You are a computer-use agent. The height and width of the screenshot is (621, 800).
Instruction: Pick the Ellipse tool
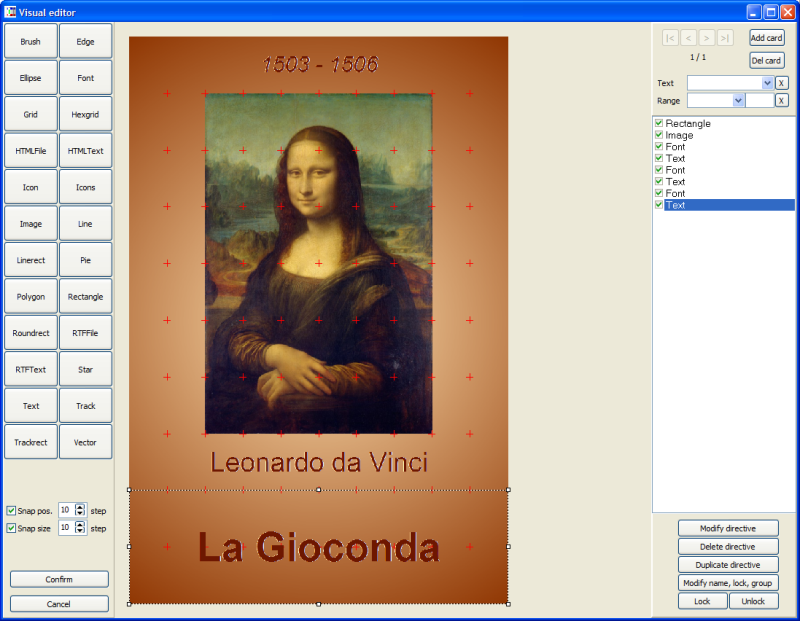pyautogui.click(x=31, y=78)
